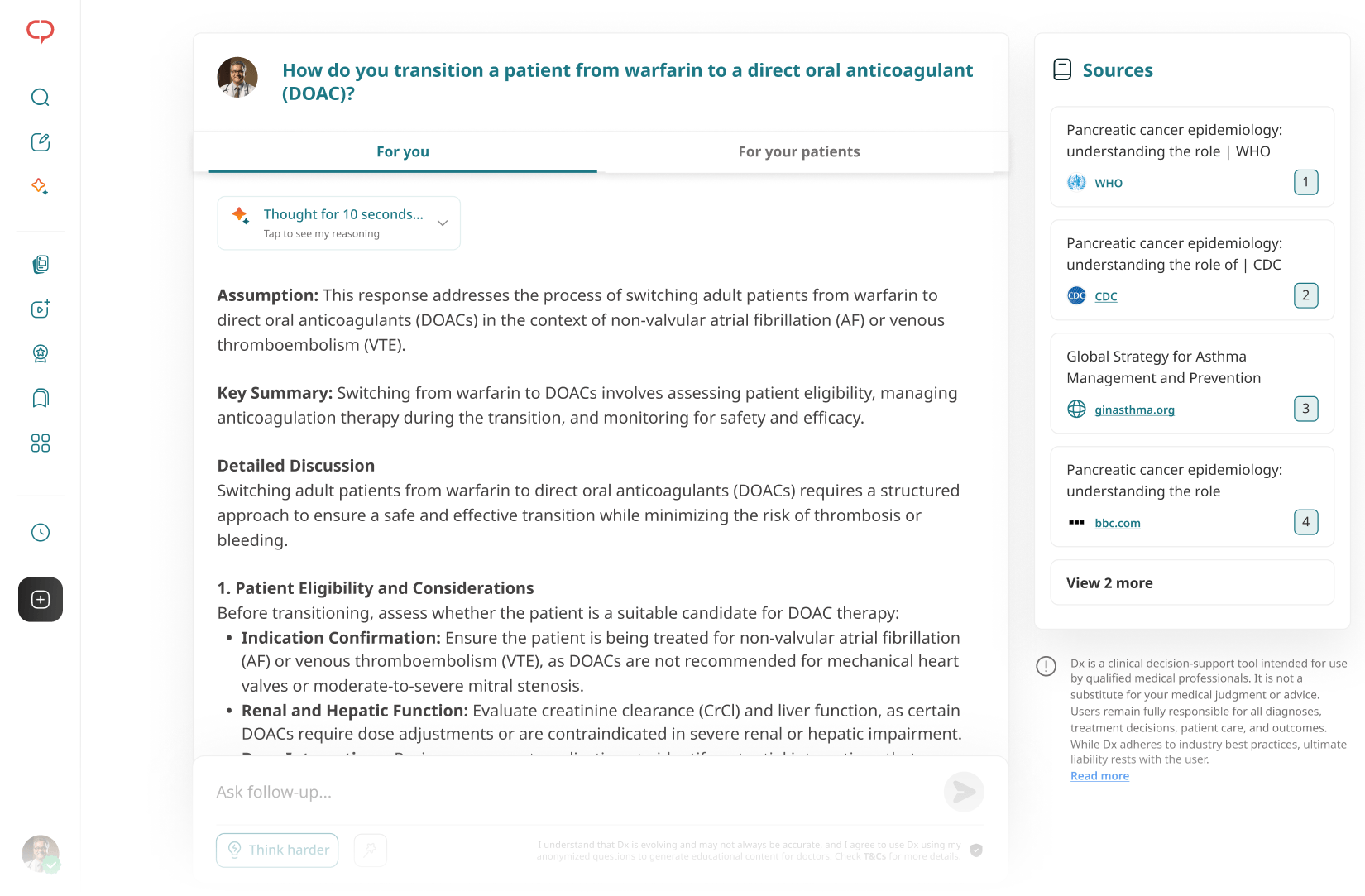The image size is (1365, 896).
Task: Open the WHO source link
Action: pyautogui.click(x=1109, y=184)
